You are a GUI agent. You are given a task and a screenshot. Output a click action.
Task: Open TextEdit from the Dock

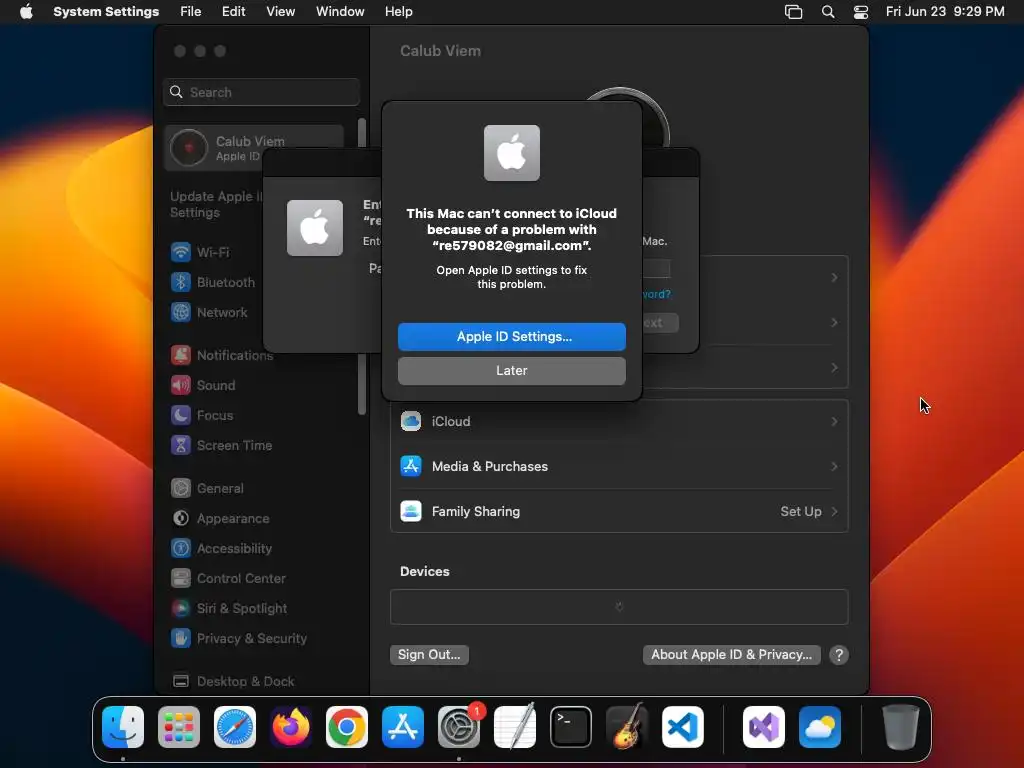click(515, 727)
